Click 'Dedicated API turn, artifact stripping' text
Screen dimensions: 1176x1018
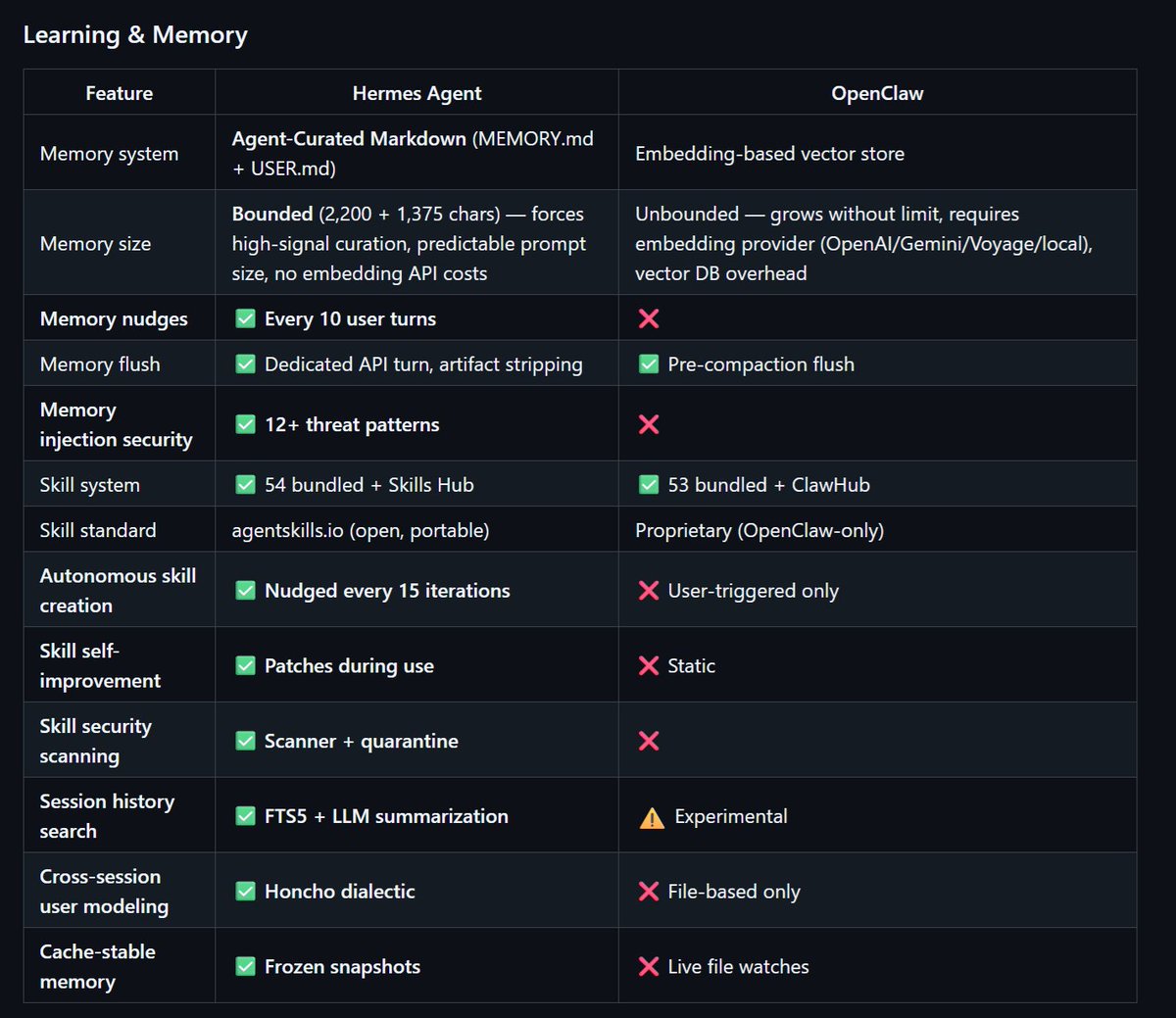tap(423, 364)
